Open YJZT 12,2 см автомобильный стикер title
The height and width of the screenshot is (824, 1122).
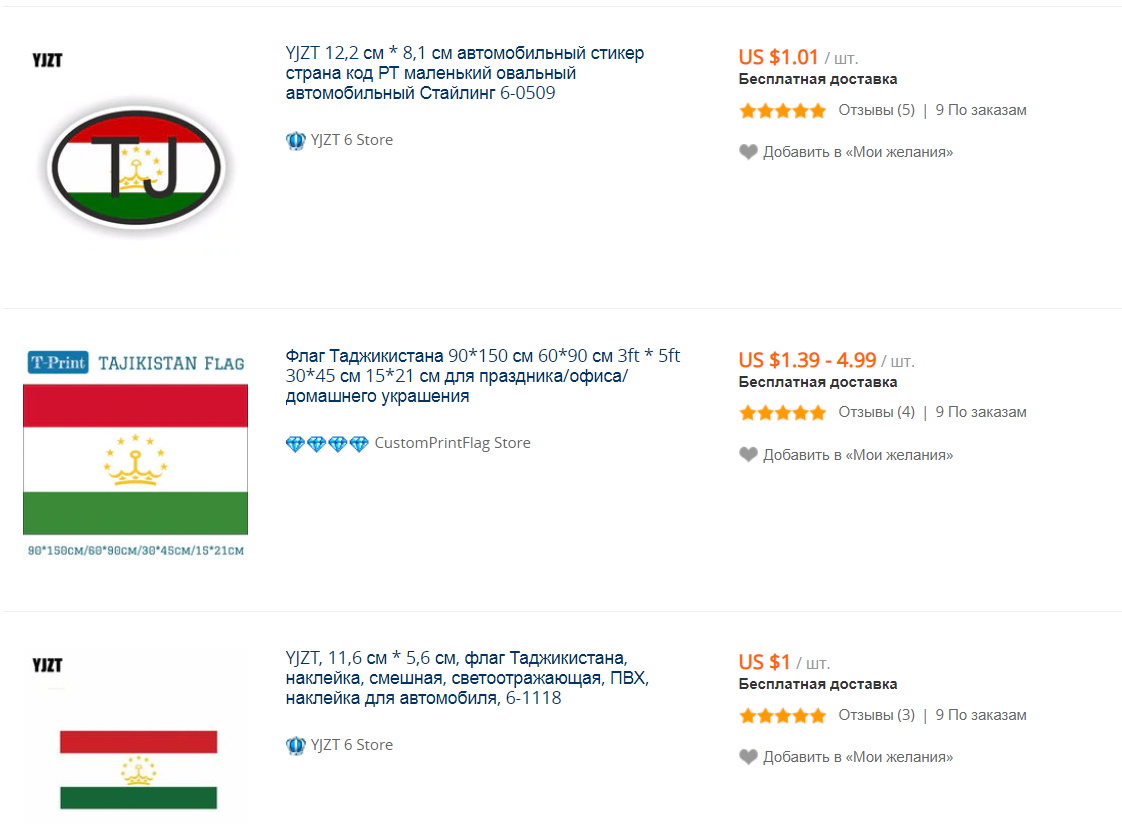pyautogui.click(x=464, y=73)
